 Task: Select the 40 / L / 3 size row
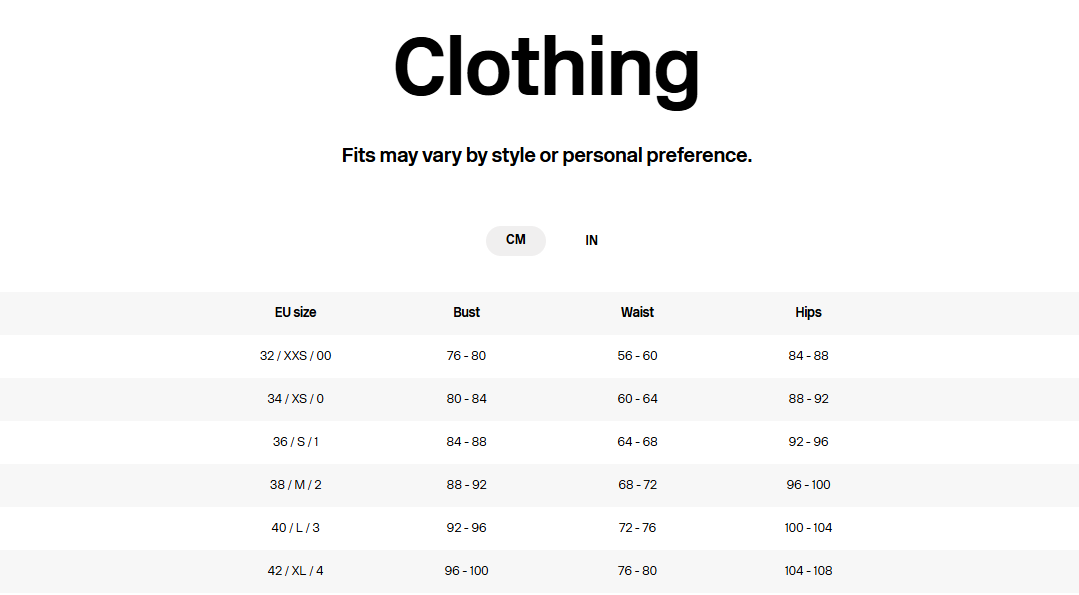click(x=295, y=528)
